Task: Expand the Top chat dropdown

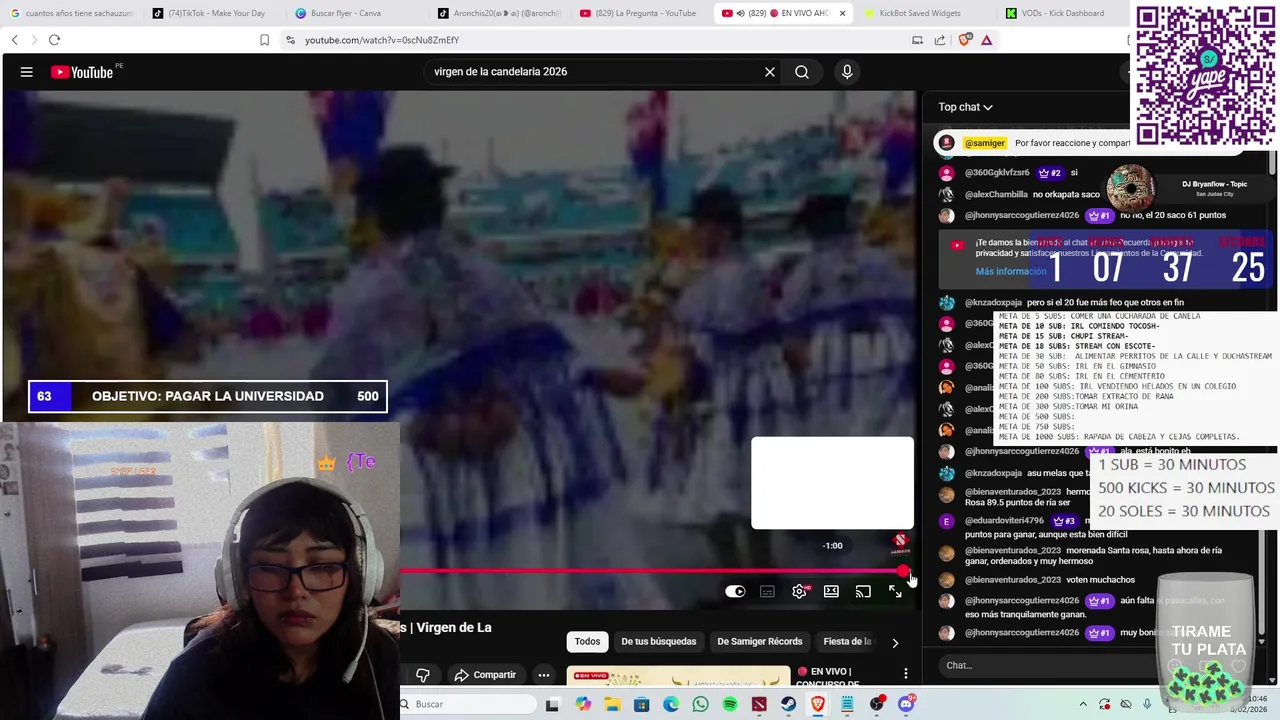Action: (x=965, y=107)
